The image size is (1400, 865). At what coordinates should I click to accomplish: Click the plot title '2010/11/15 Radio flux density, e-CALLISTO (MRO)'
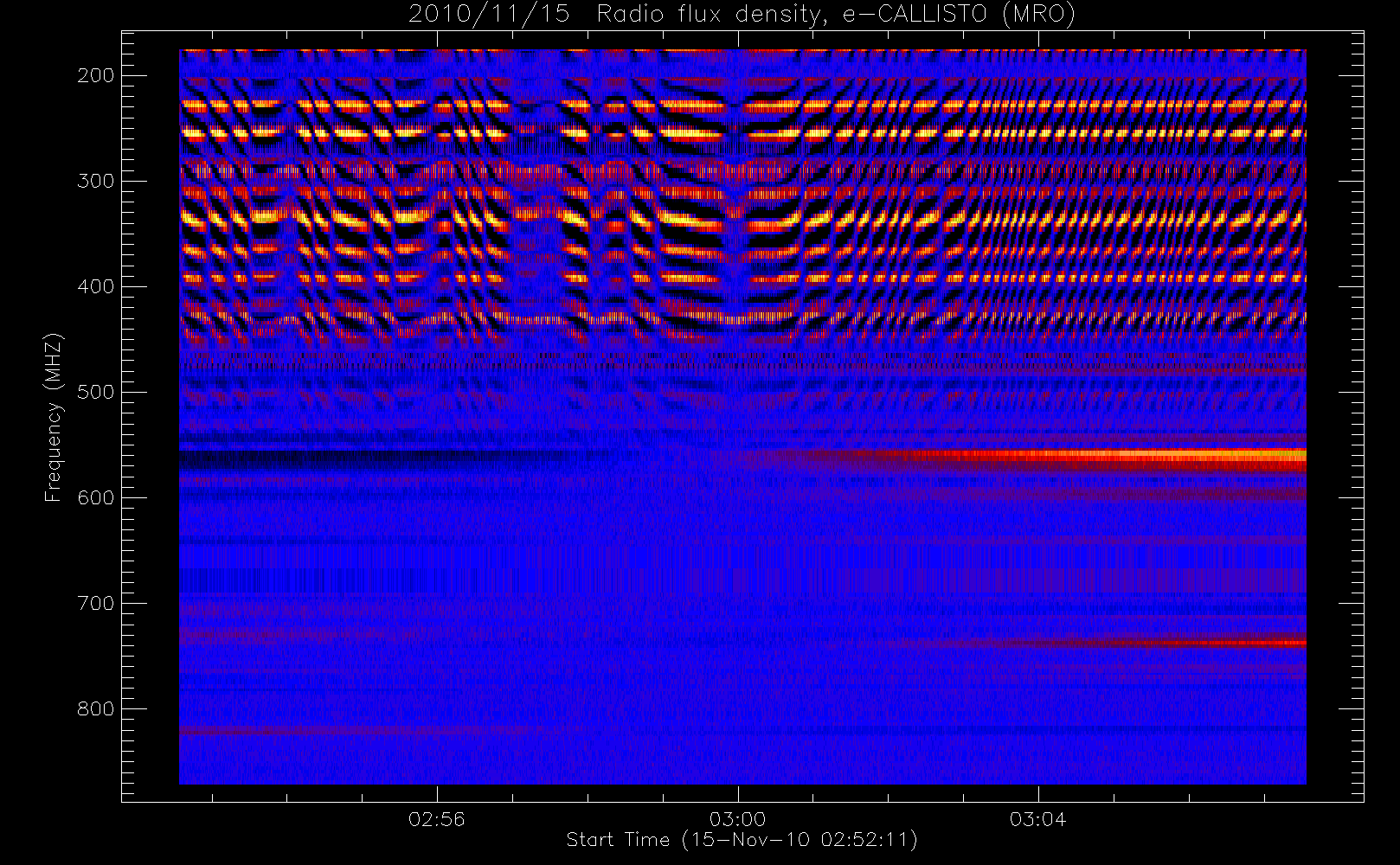[742, 15]
